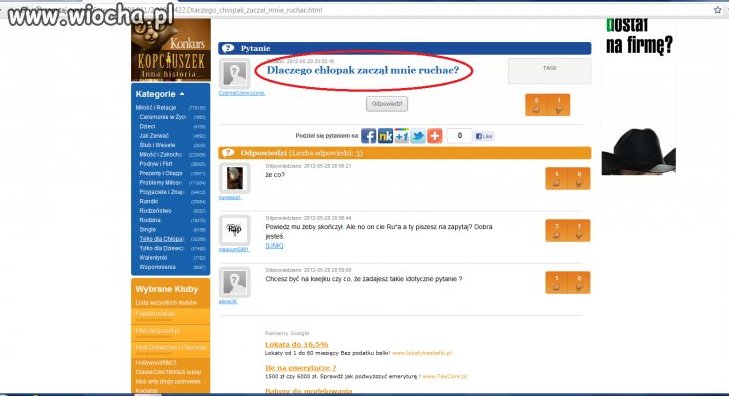The width and height of the screenshot is (729, 396).
Task: Share the question on nk
Action: pyautogui.click(x=385, y=136)
